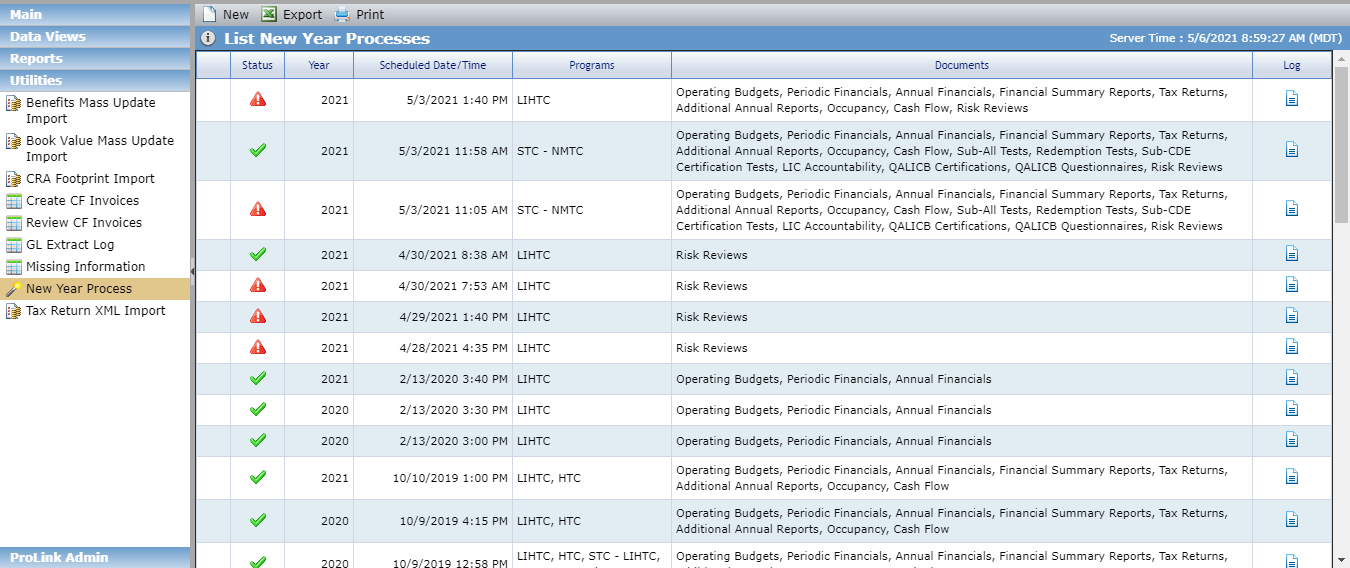Create a New process from toolbar
The width and height of the screenshot is (1350, 568).
point(225,14)
